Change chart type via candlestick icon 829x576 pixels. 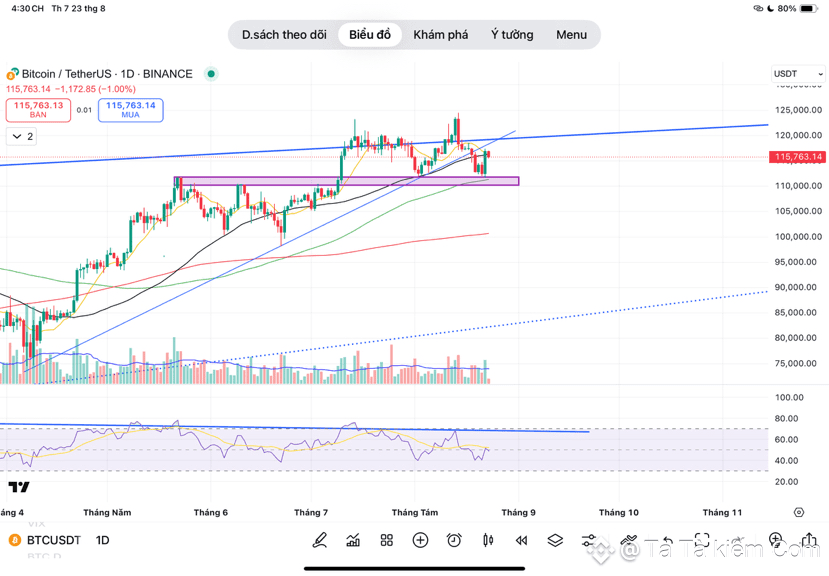tap(488, 540)
